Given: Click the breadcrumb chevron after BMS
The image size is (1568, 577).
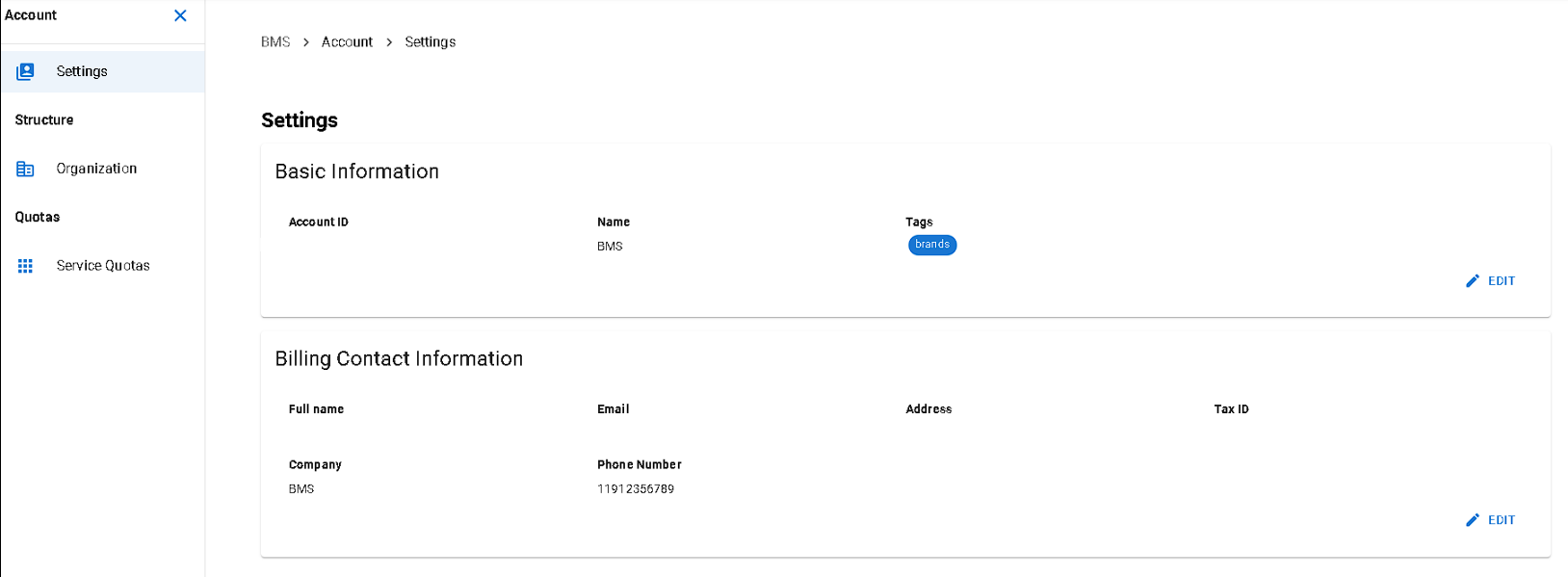Looking at the screenshot, I should pos(306,42).
